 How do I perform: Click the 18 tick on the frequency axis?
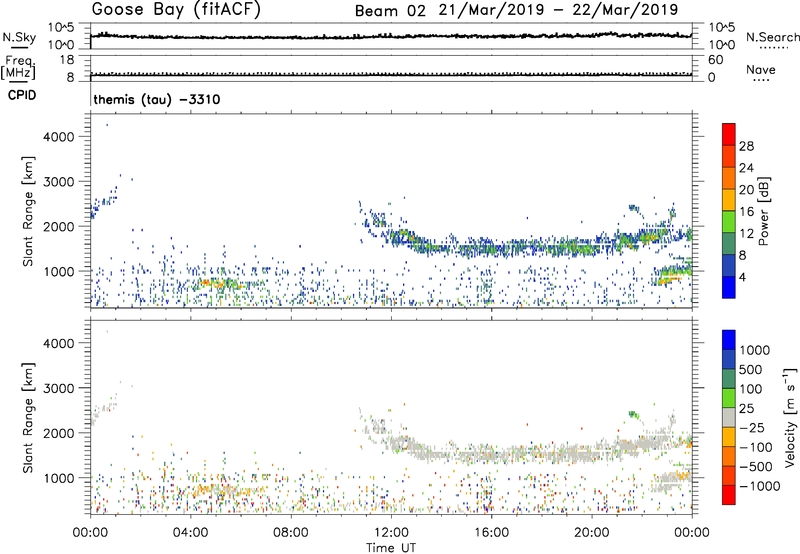67,60
